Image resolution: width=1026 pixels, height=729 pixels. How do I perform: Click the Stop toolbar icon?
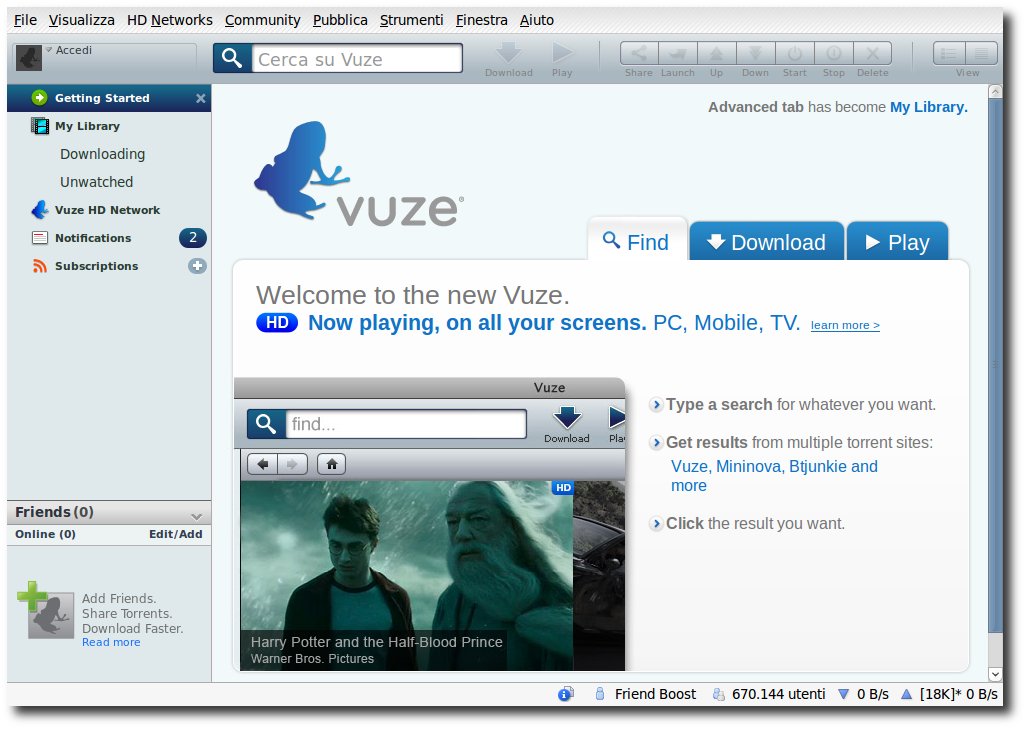(834, 54)
